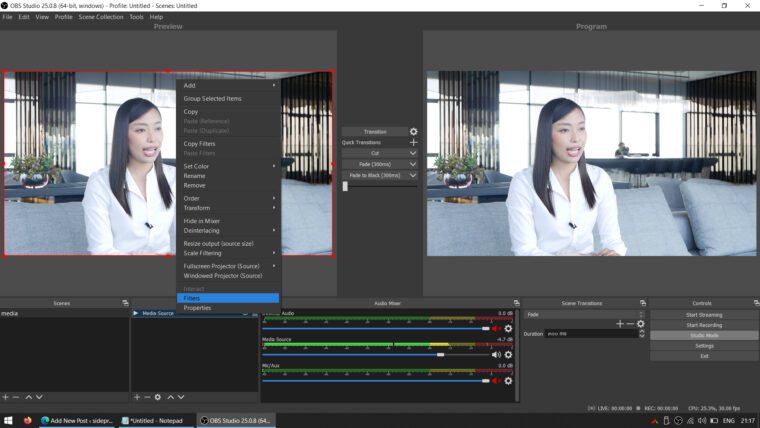
Task: Open the Windows Start menu
Action: (x=8, y=420)
